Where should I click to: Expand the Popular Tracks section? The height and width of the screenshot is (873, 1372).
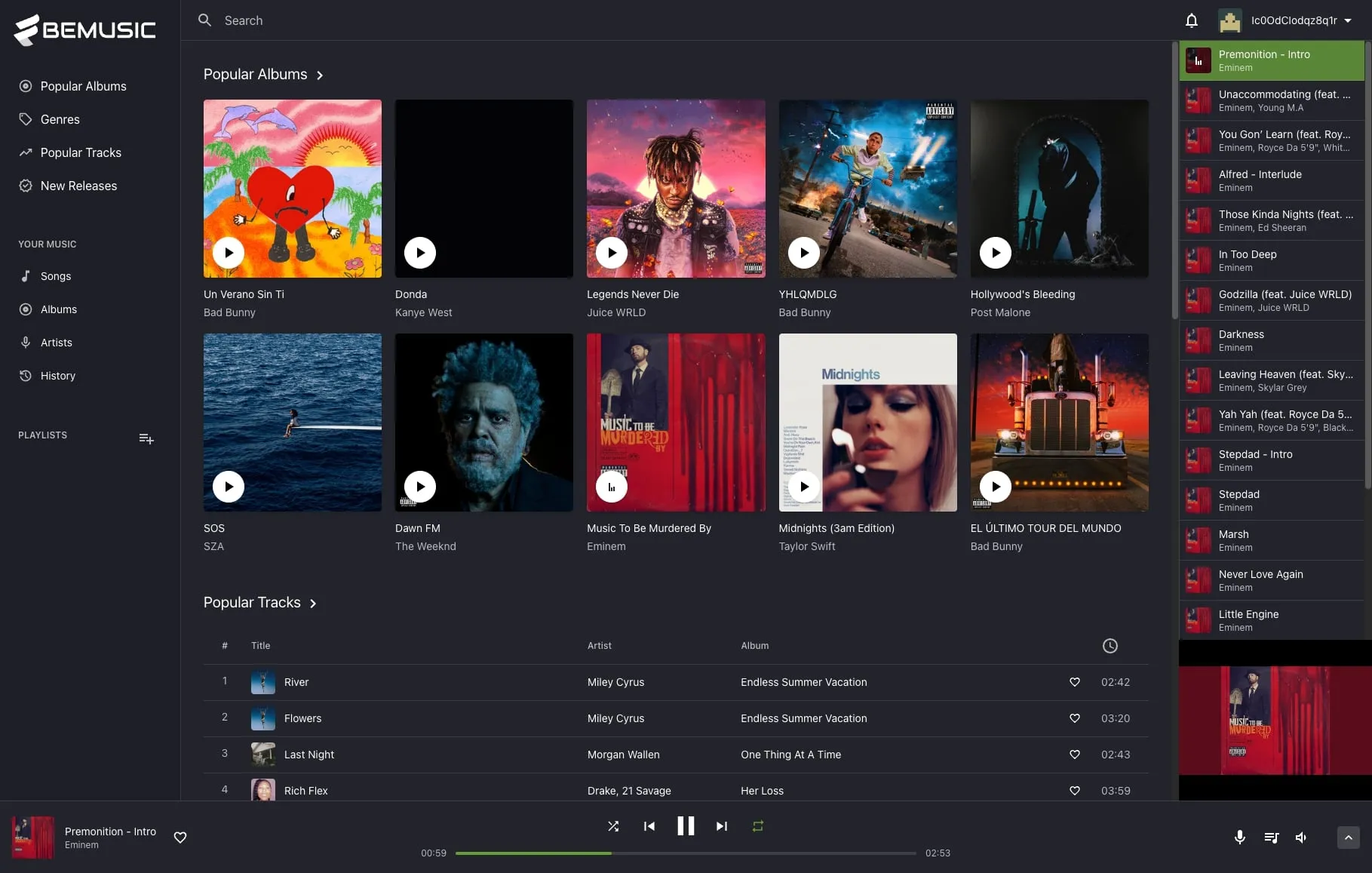click(313, 603)
